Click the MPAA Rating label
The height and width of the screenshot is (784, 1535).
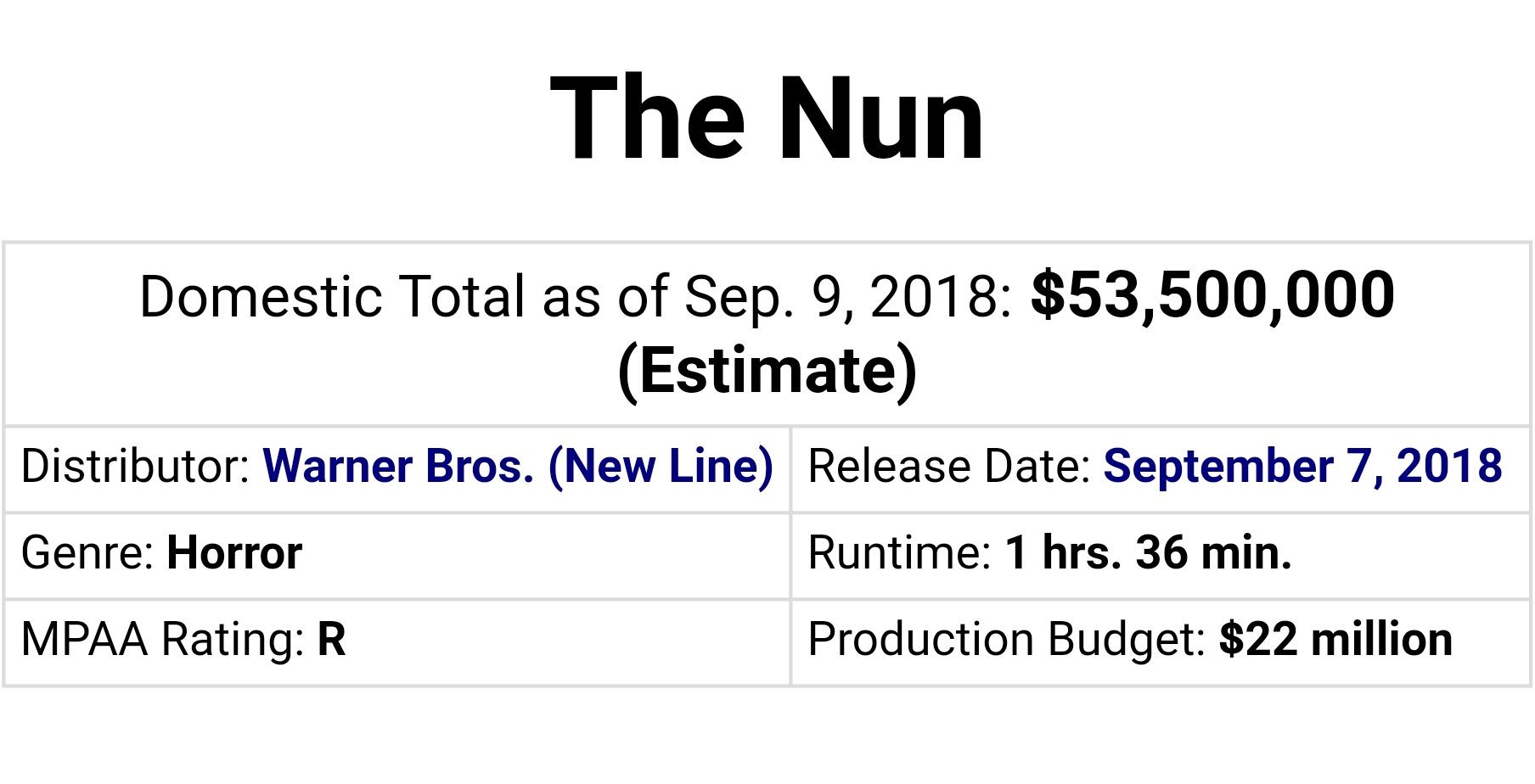click(x=163, y=640)
